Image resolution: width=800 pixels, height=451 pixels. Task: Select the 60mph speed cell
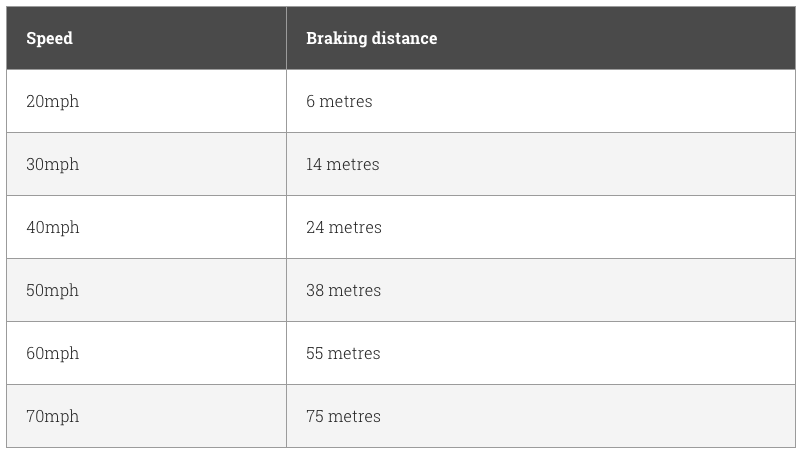[52, 353]
